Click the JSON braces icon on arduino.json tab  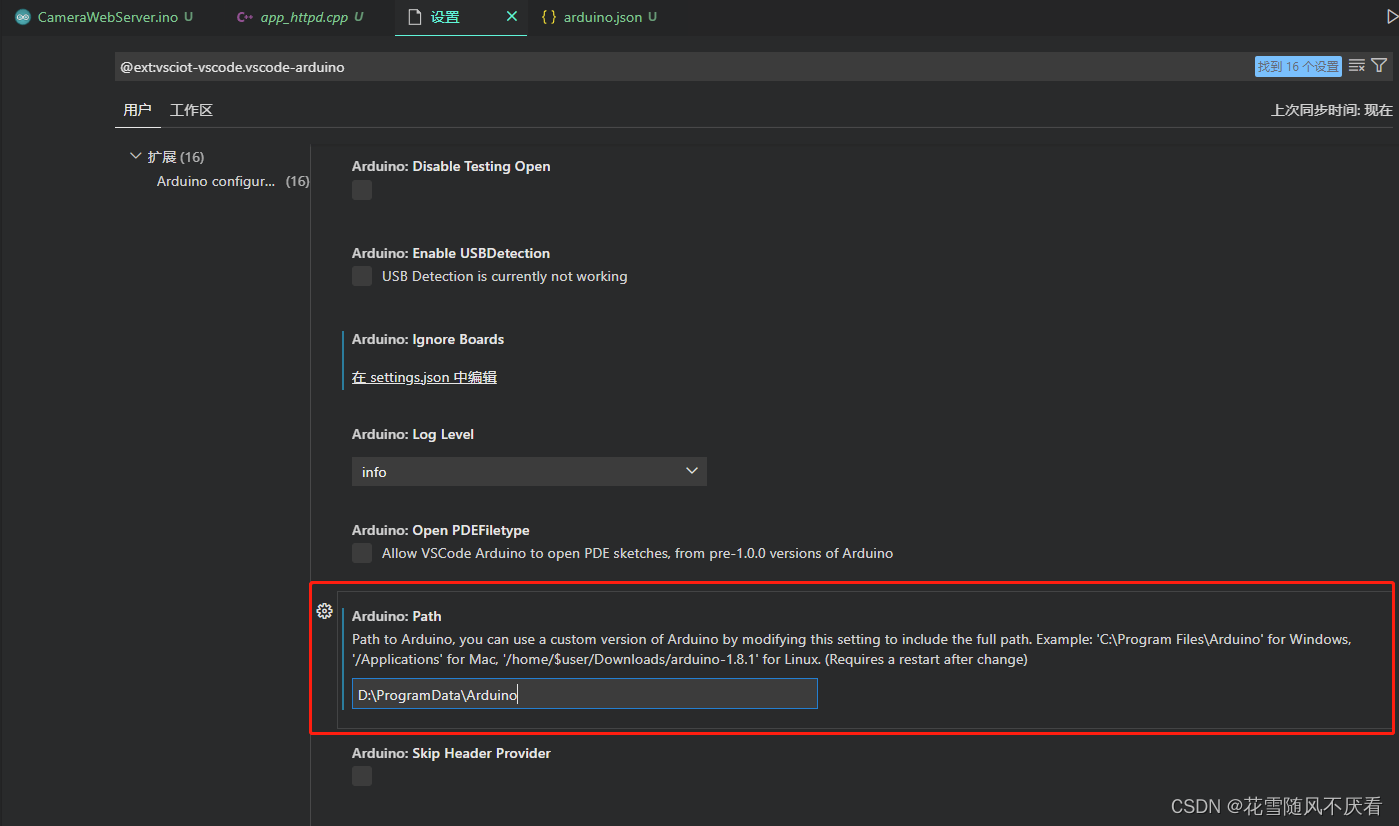pos(548,17)
